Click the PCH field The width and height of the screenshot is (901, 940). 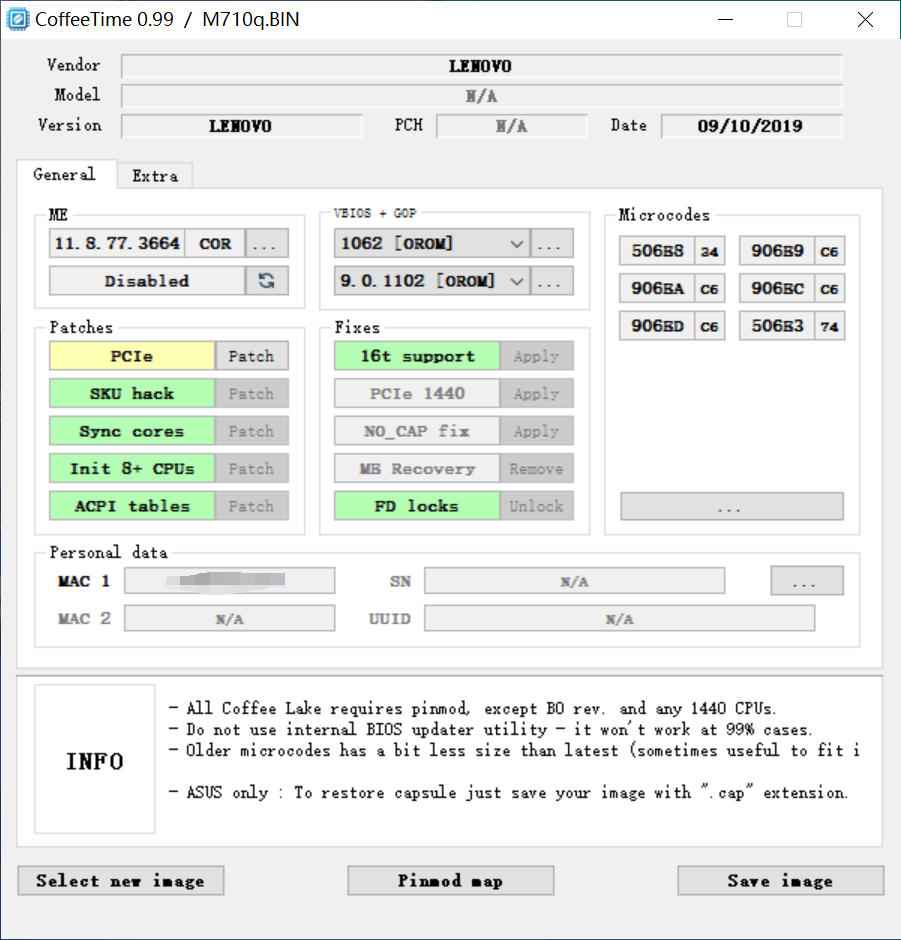[511, 126]
